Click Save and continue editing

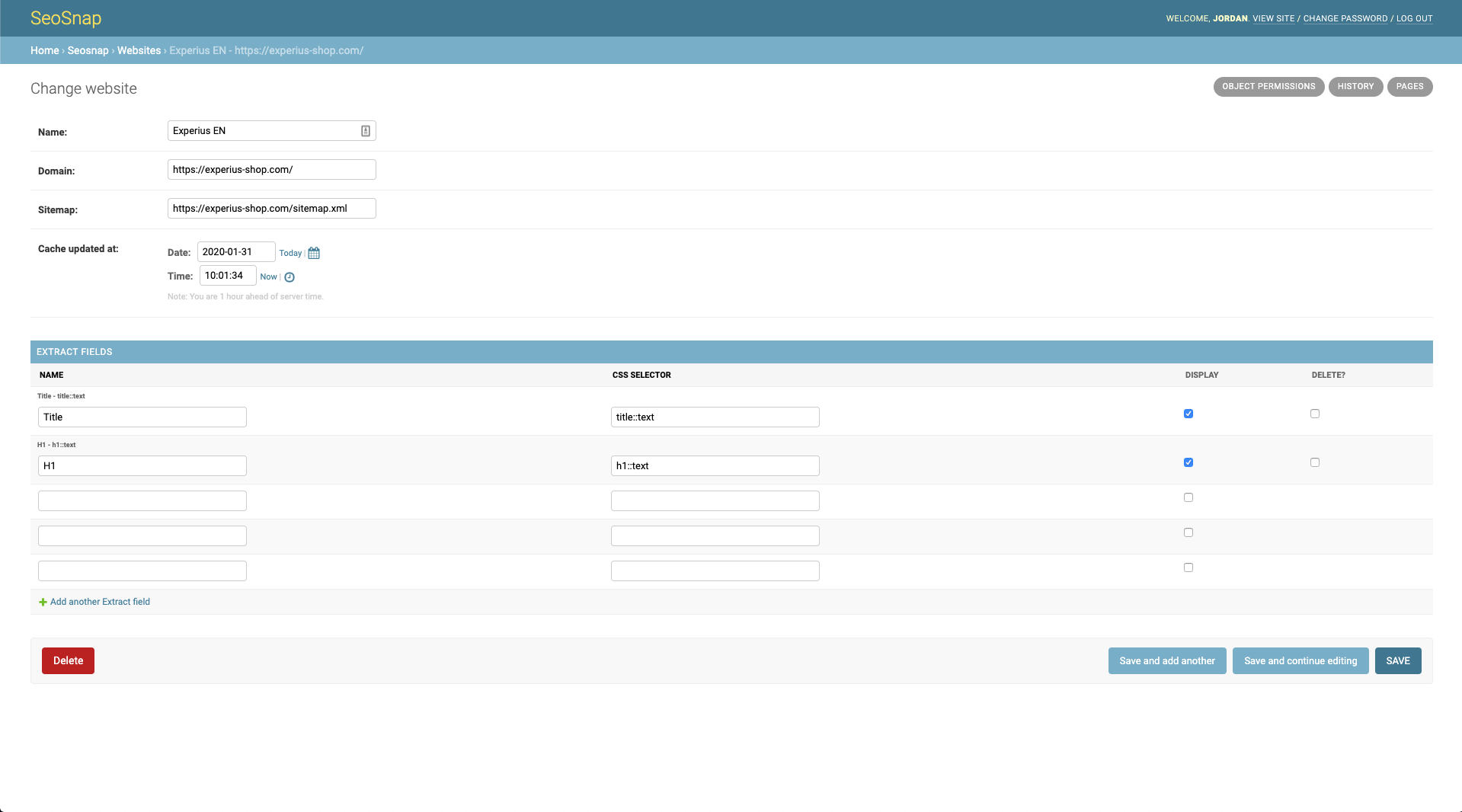[1300, 661]
